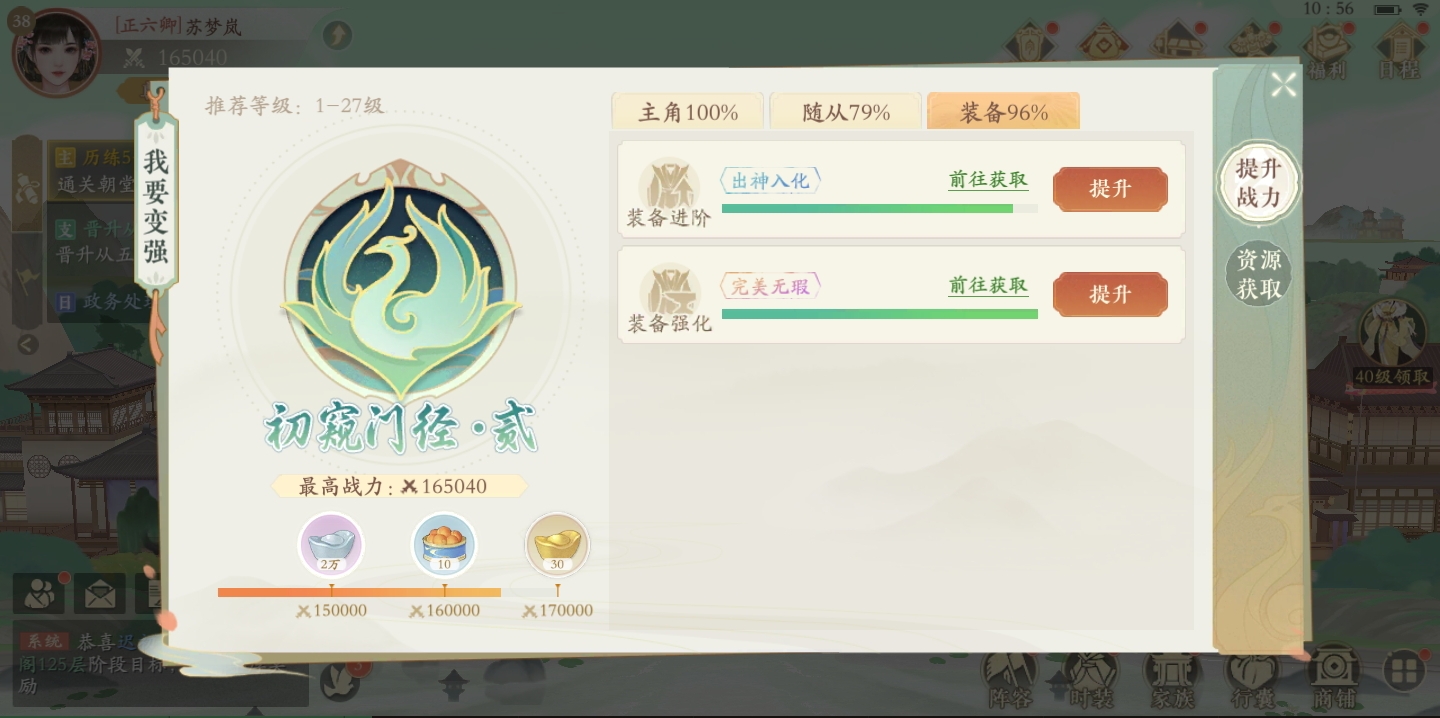Select the 资源获取 side tab
The height and width of the screenshot is (718, 1440).
(1258, 274)
